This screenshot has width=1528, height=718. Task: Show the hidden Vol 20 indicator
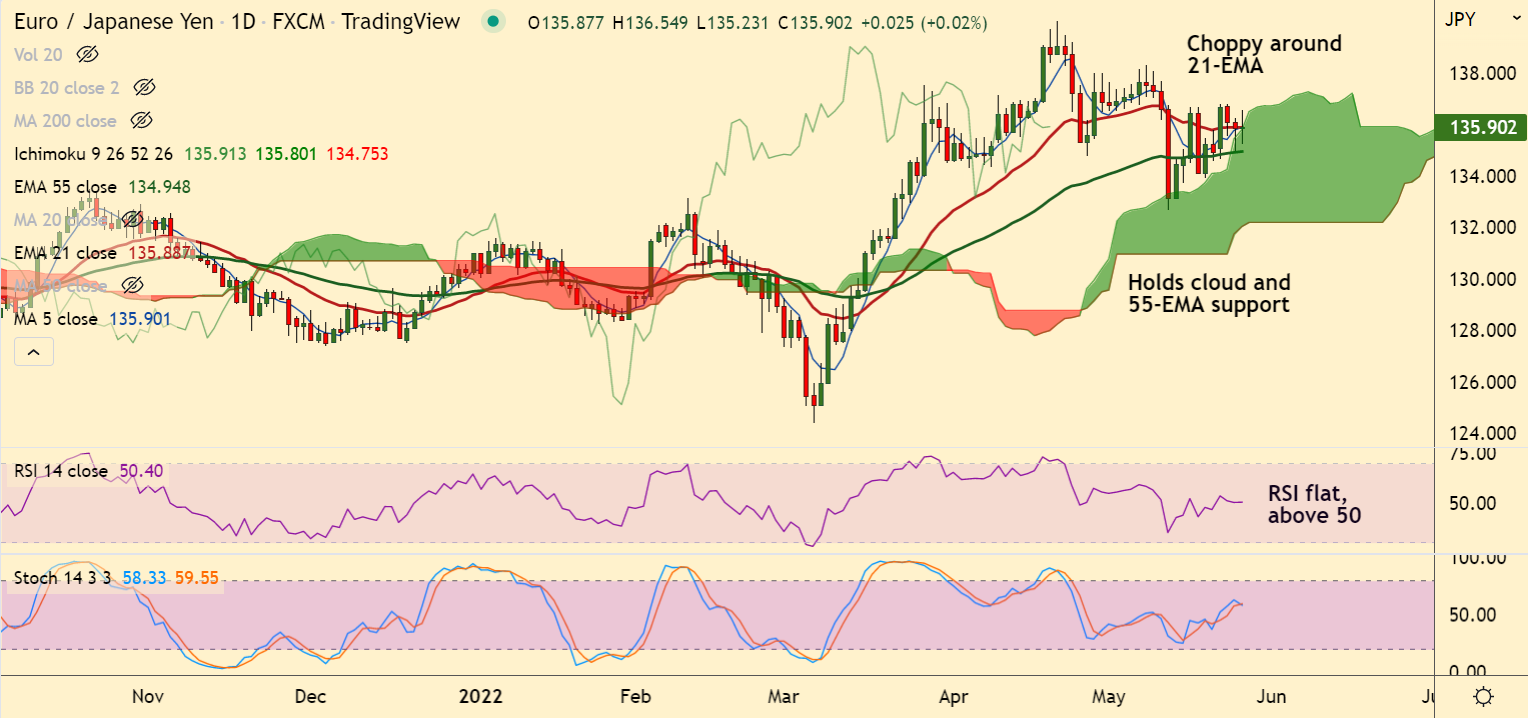point(89,54)
